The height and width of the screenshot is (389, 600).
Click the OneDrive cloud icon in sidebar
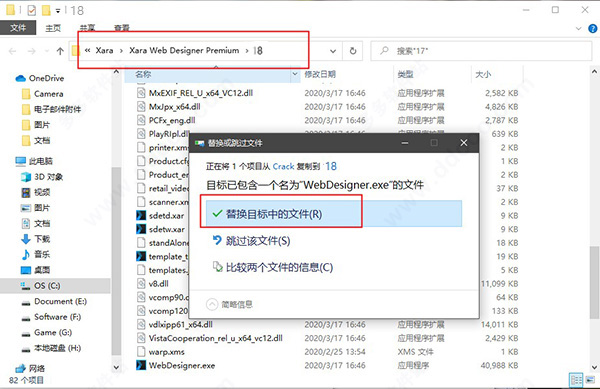click(20, 78)
